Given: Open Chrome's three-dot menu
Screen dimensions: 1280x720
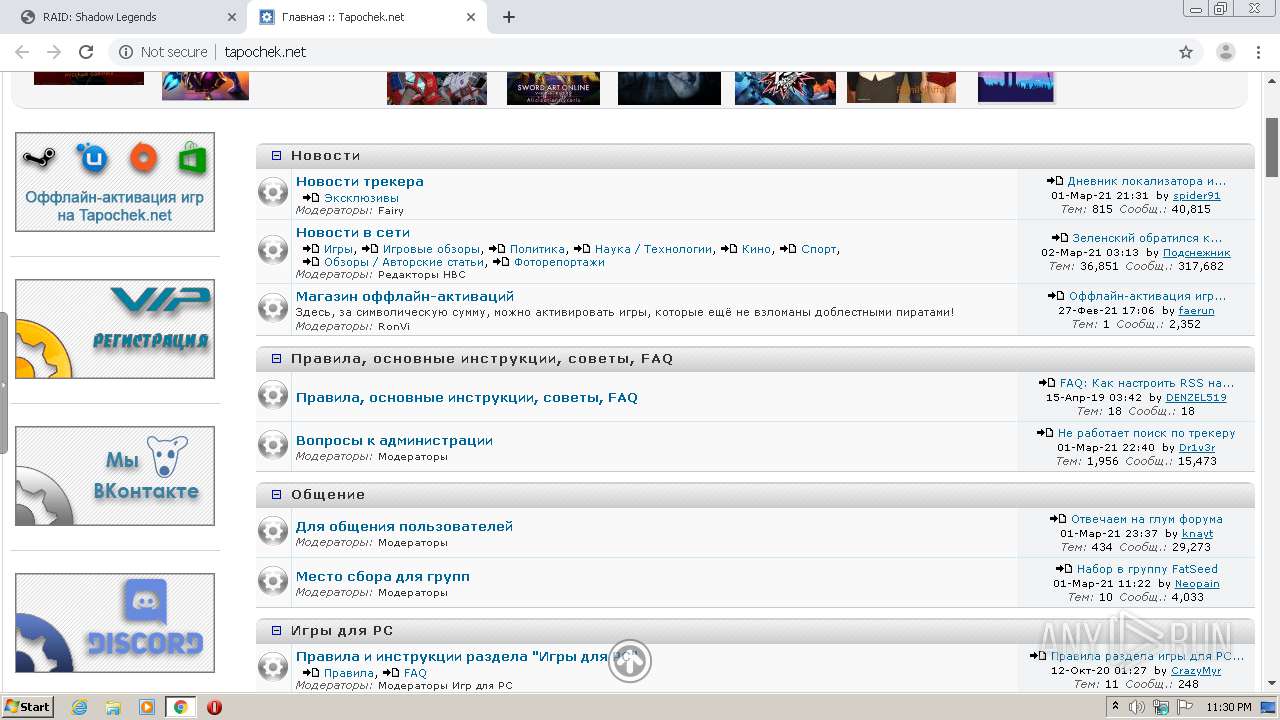Looking at the screenshot, I should tap(1259, 52).
